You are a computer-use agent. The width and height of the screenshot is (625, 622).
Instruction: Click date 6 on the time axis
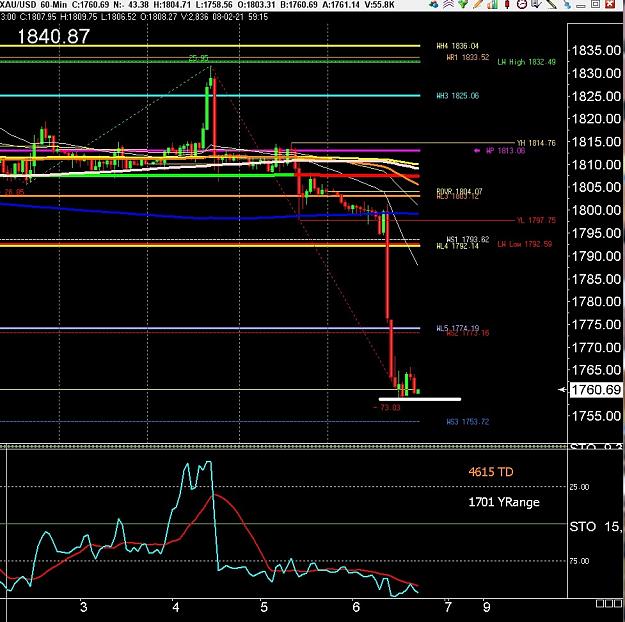tap(356, 607)
